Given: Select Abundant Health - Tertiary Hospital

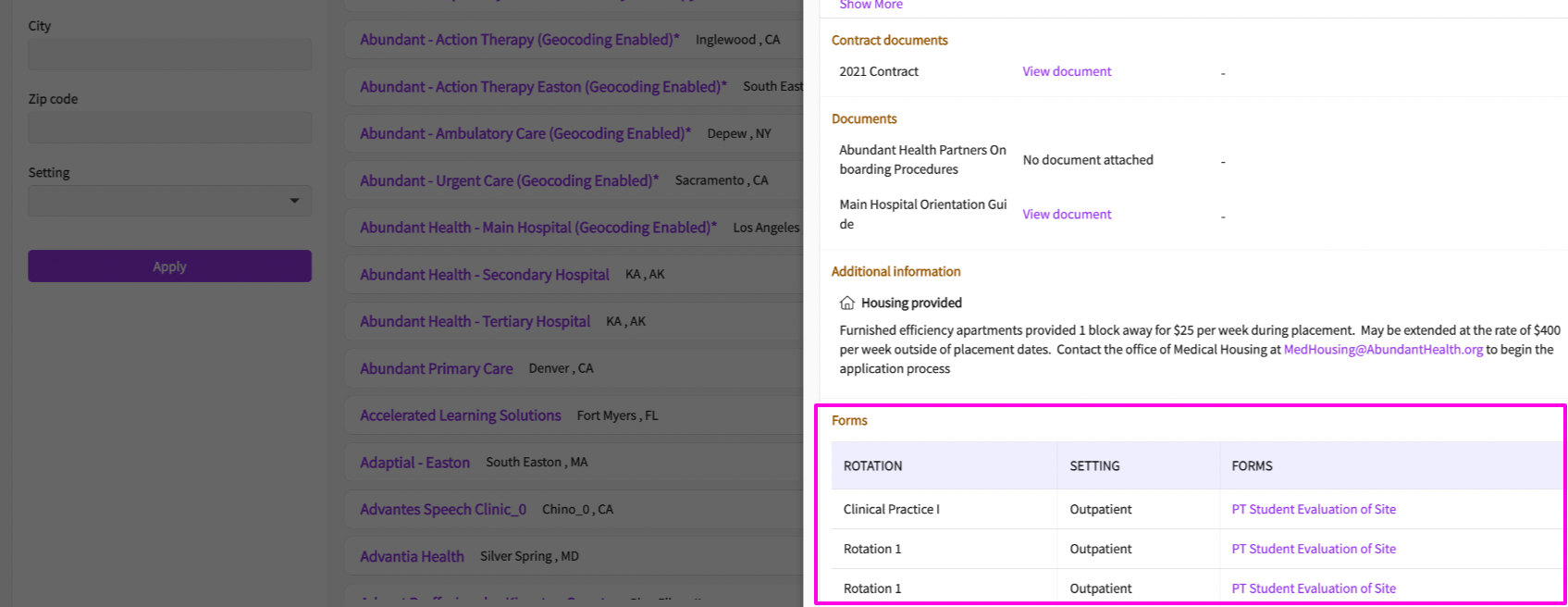Looking at the screenshot, I should (475, 321).
